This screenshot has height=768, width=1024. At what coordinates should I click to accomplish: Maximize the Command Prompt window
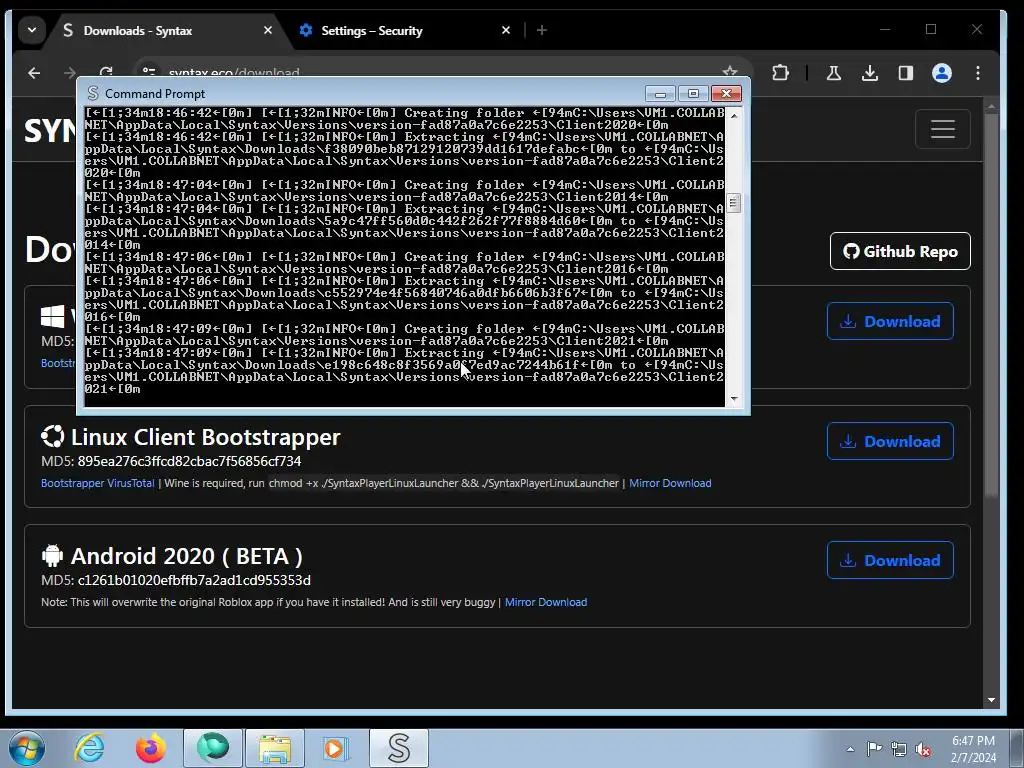pos(693,94)
